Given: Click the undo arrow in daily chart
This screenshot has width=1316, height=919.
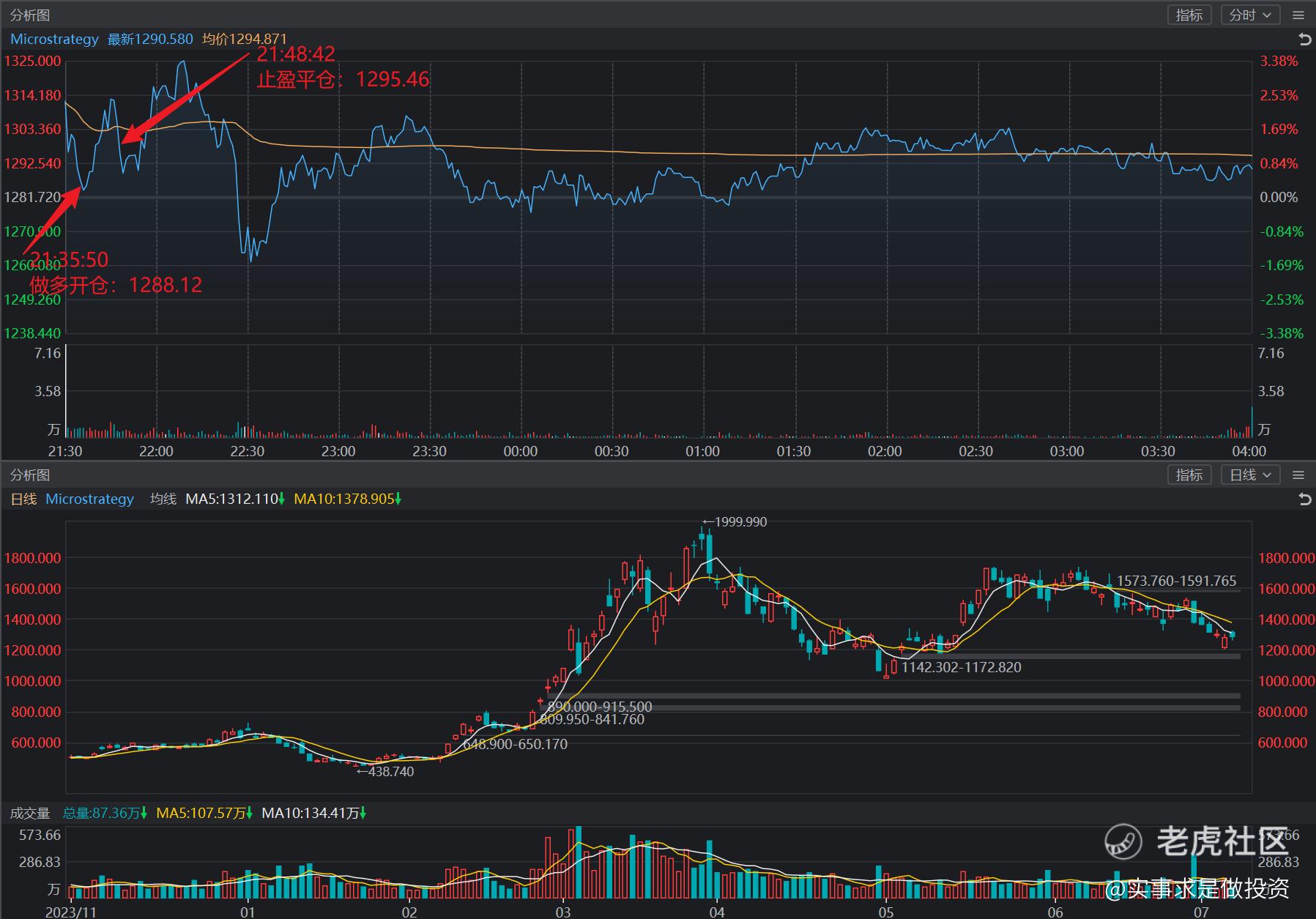Looking at the screenshot, I should coord(1304,499).
